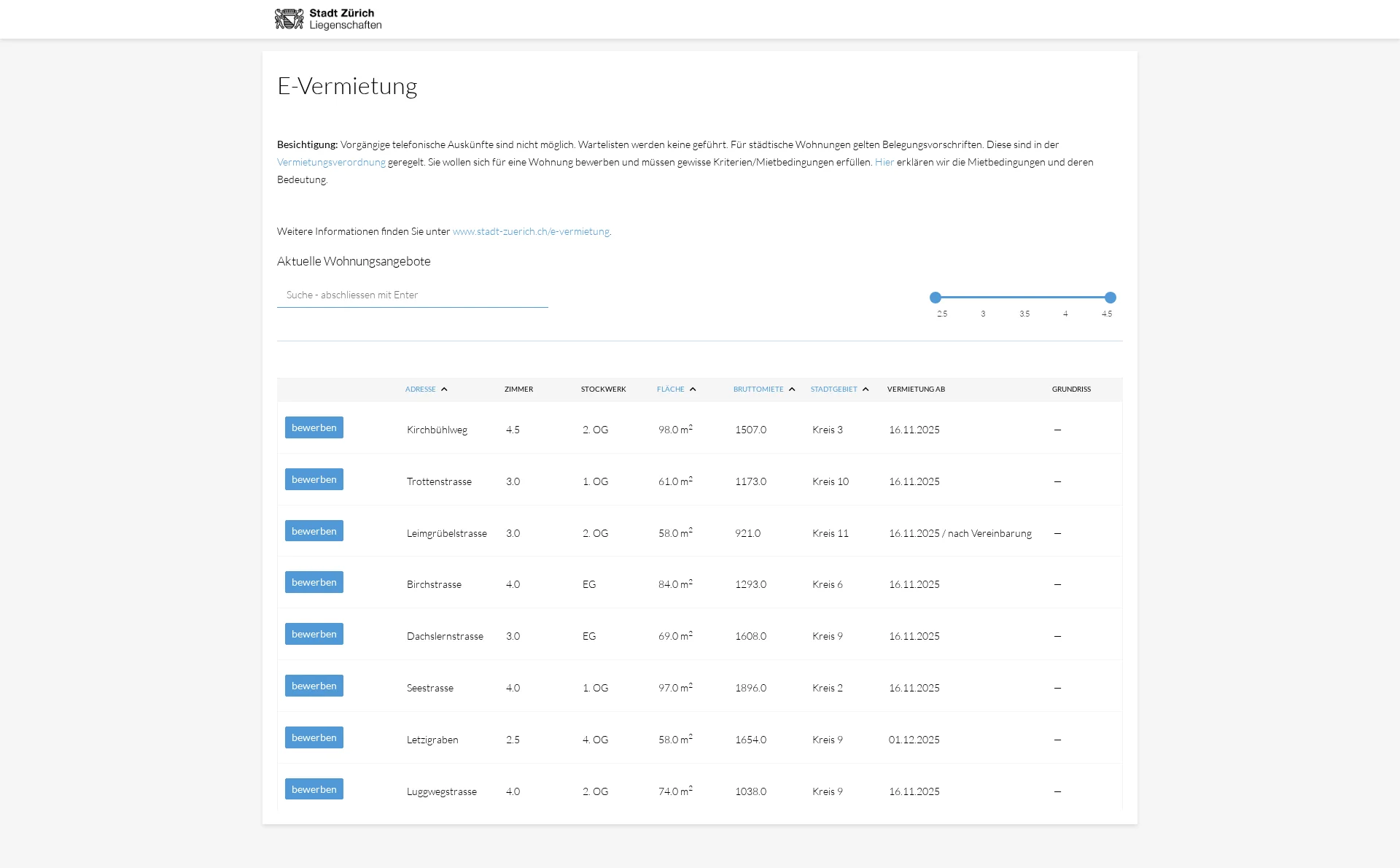
Task: Open the Hier link explaining Mietbedingungen
Action: (x=884, y=163)
